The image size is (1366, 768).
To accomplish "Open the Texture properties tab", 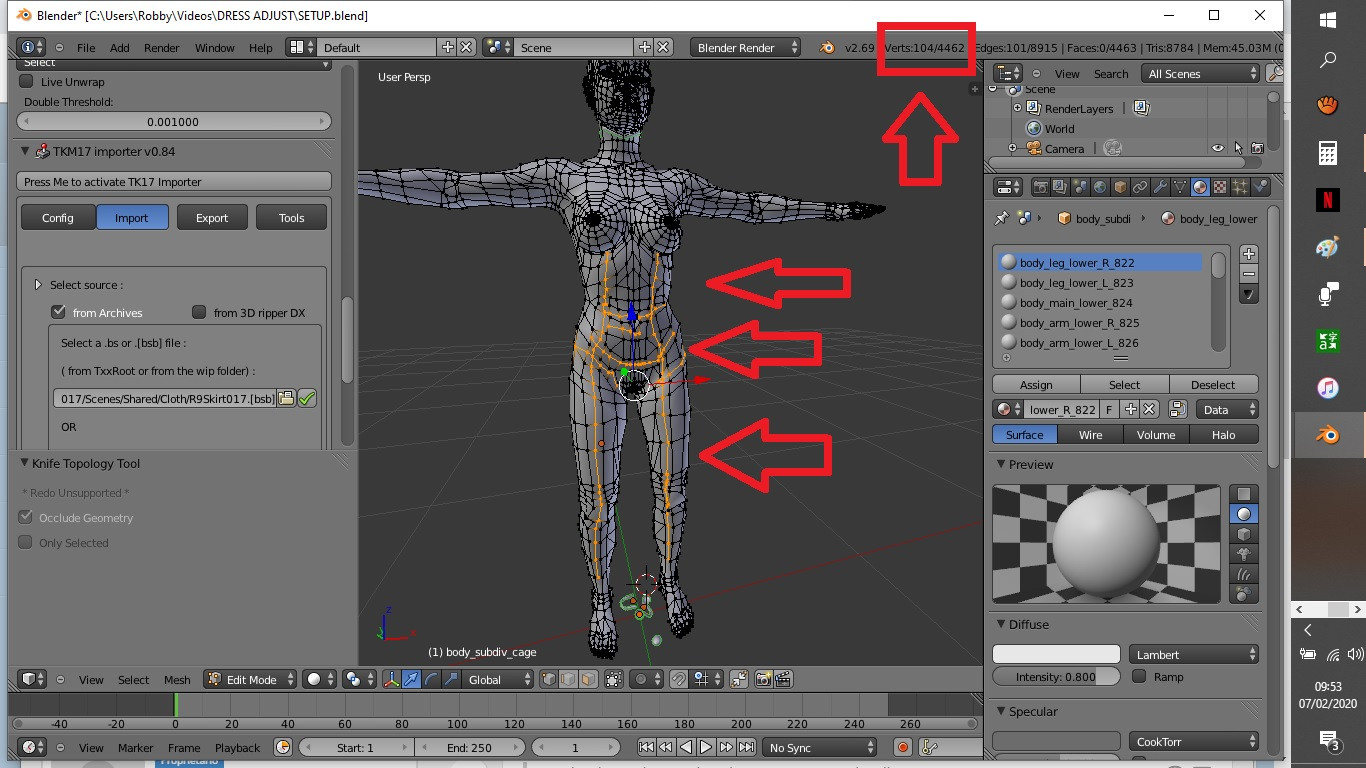I will pyautogui.click(x=1220, y=187).
